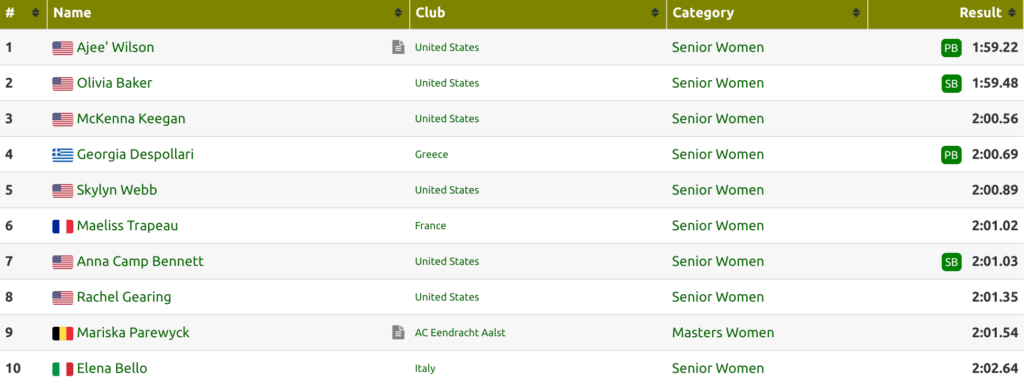
Task: Open document icon beside Ajee' Wilson
Action: click(x=398, y=47)
